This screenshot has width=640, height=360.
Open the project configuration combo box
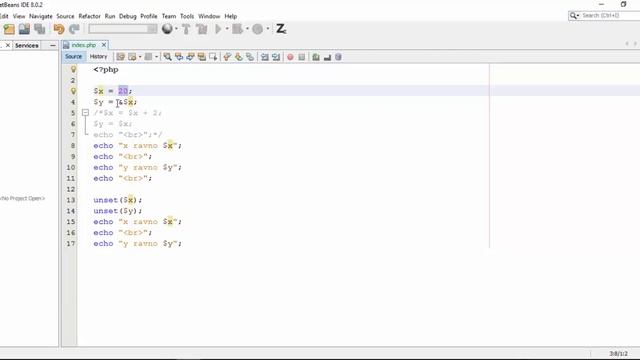(x=123, y=29)
